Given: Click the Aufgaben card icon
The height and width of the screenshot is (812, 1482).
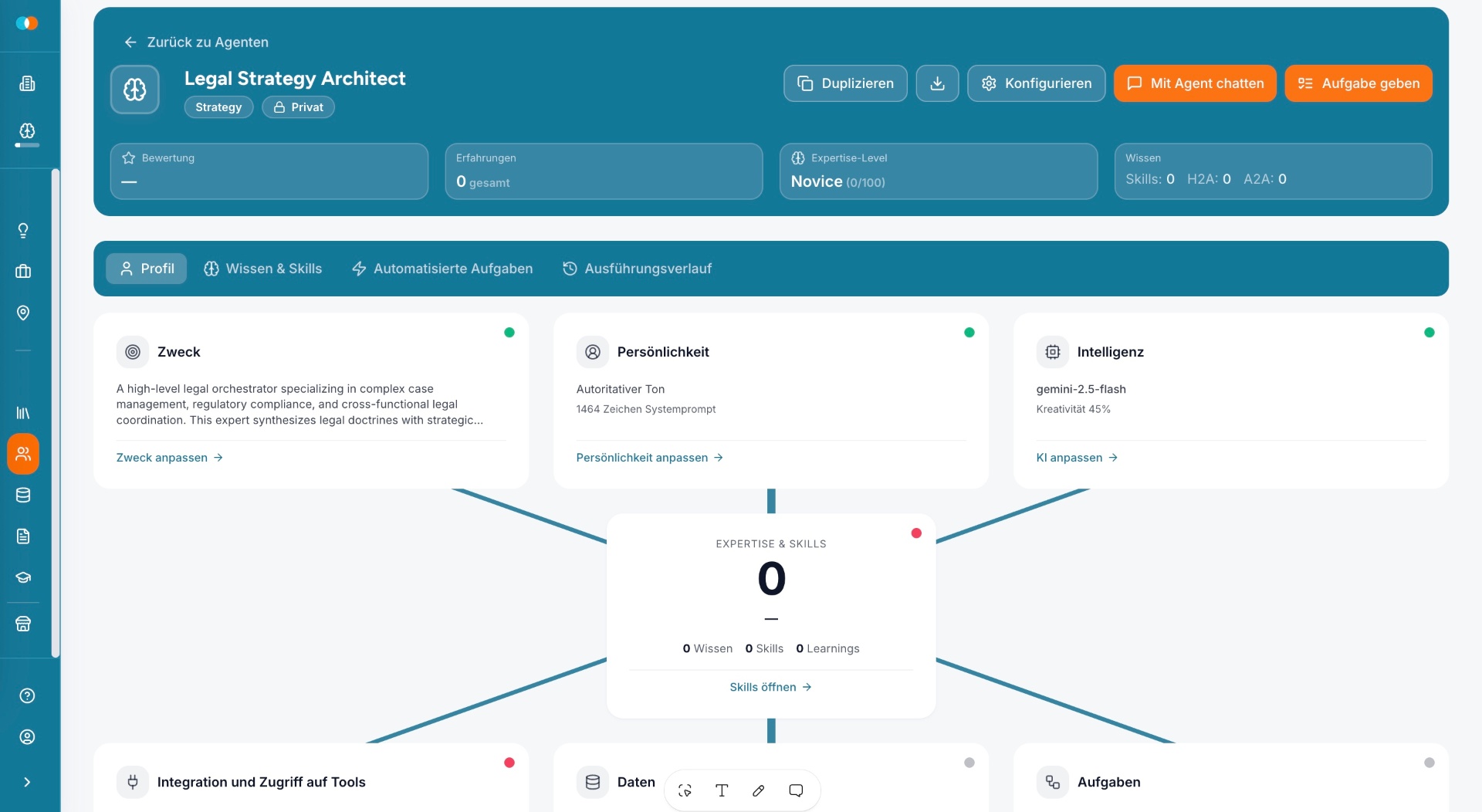Looking at the screenshot, I should (1053, 782).
